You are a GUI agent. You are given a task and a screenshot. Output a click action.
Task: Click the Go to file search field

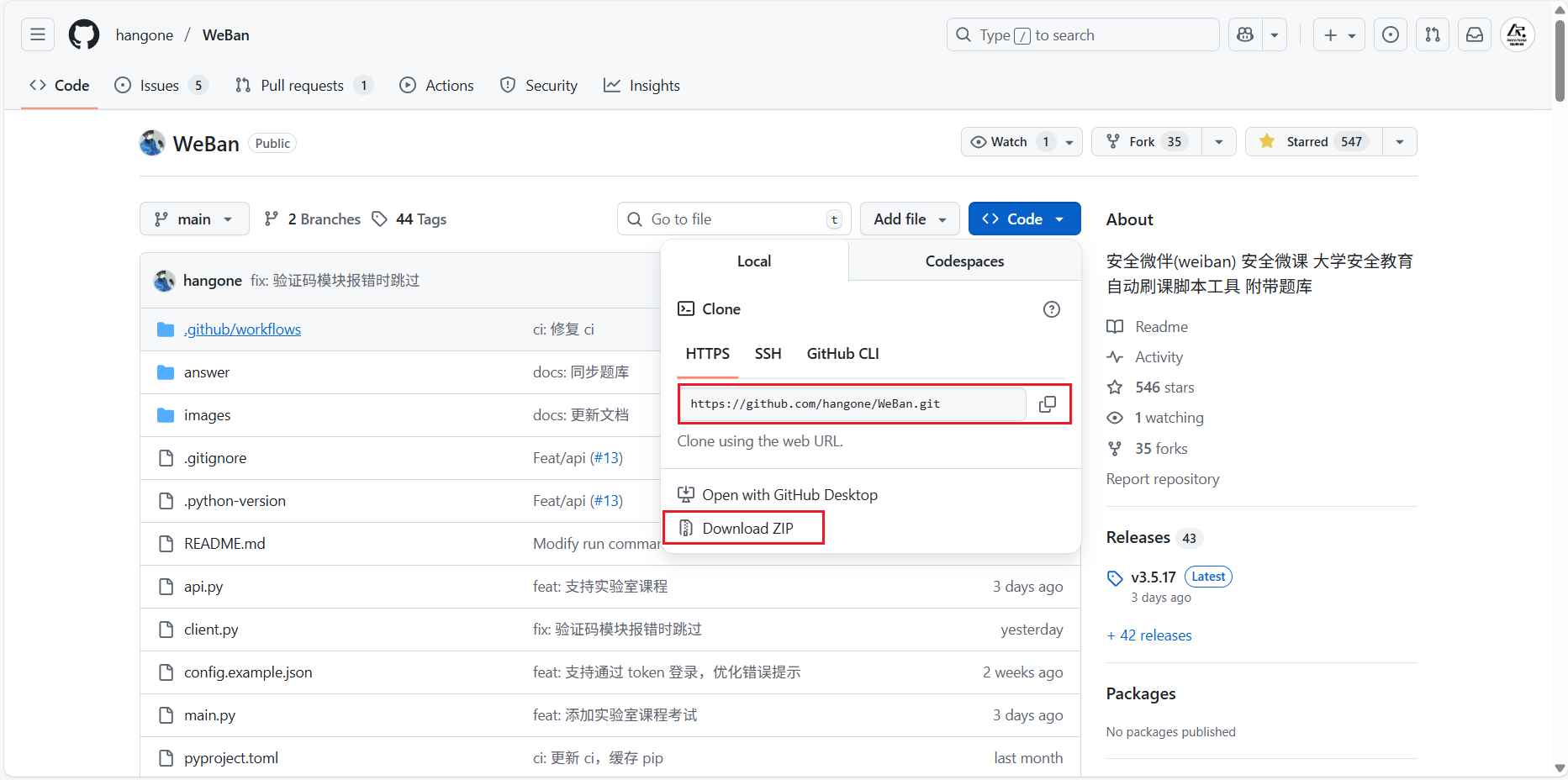coord(733,219)
